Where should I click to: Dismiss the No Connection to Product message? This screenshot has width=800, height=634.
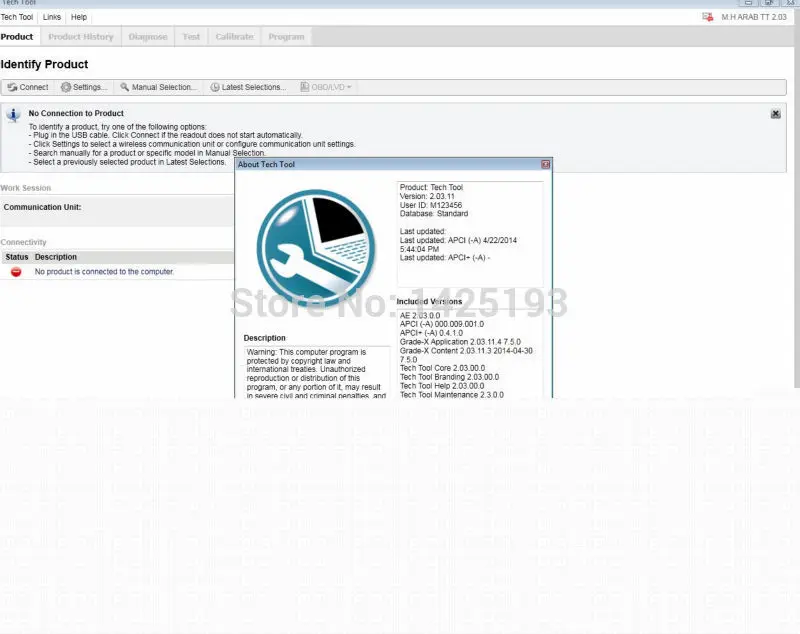[776, 114]
